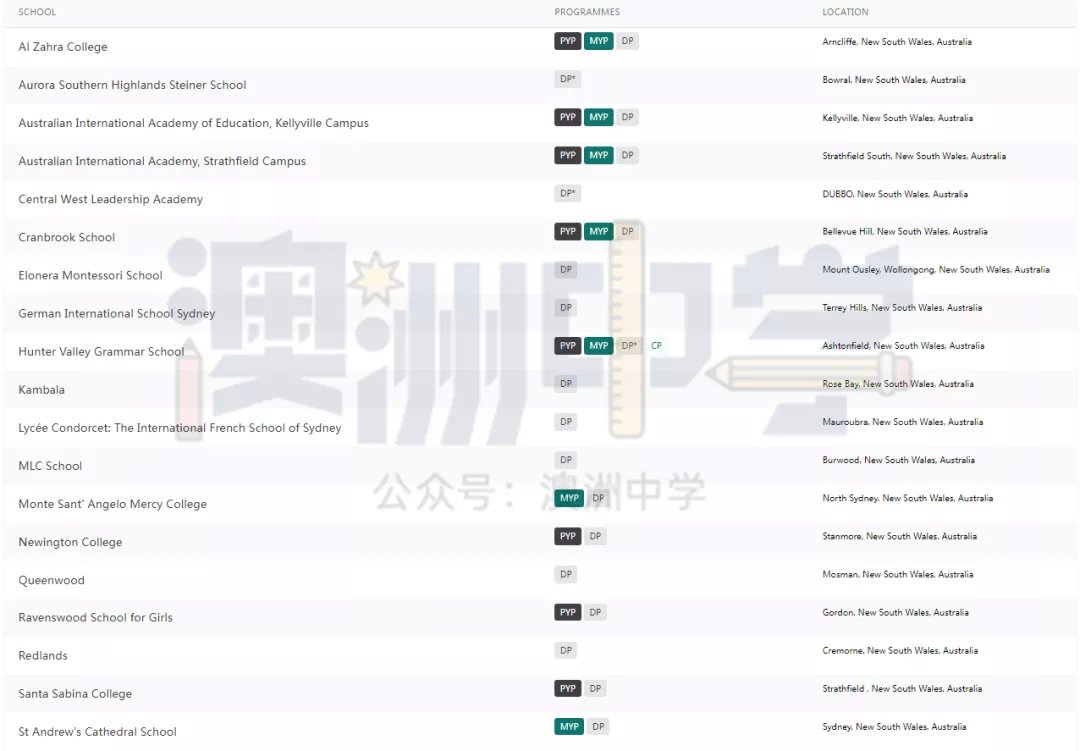This screenshot has width=1080, height=751.
Task: Click MYP badge for Hunter Valley Grammar
Action: coord(599,346)
